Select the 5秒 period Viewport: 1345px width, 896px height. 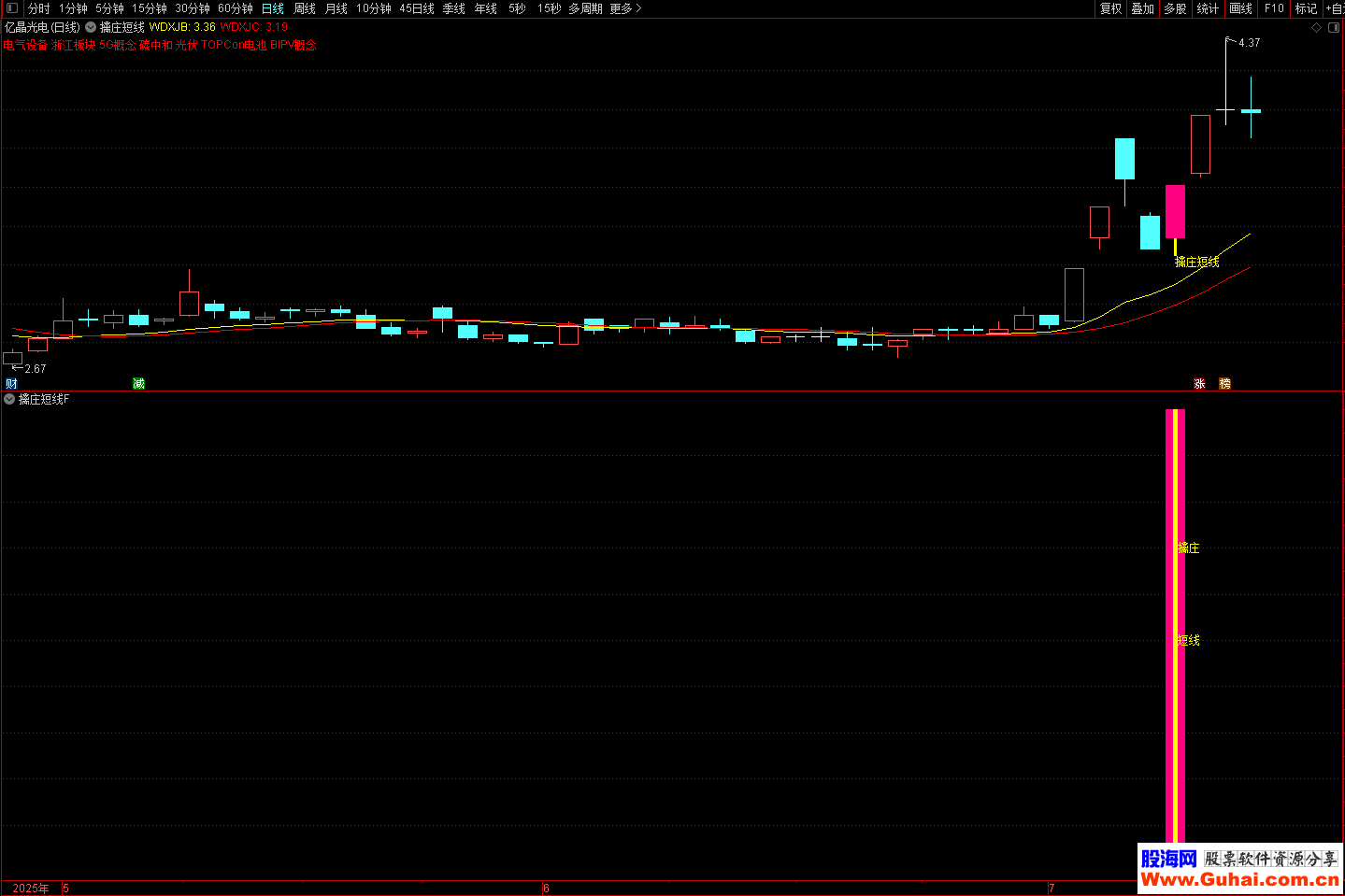pyautogui.click(x=517, y=8)
